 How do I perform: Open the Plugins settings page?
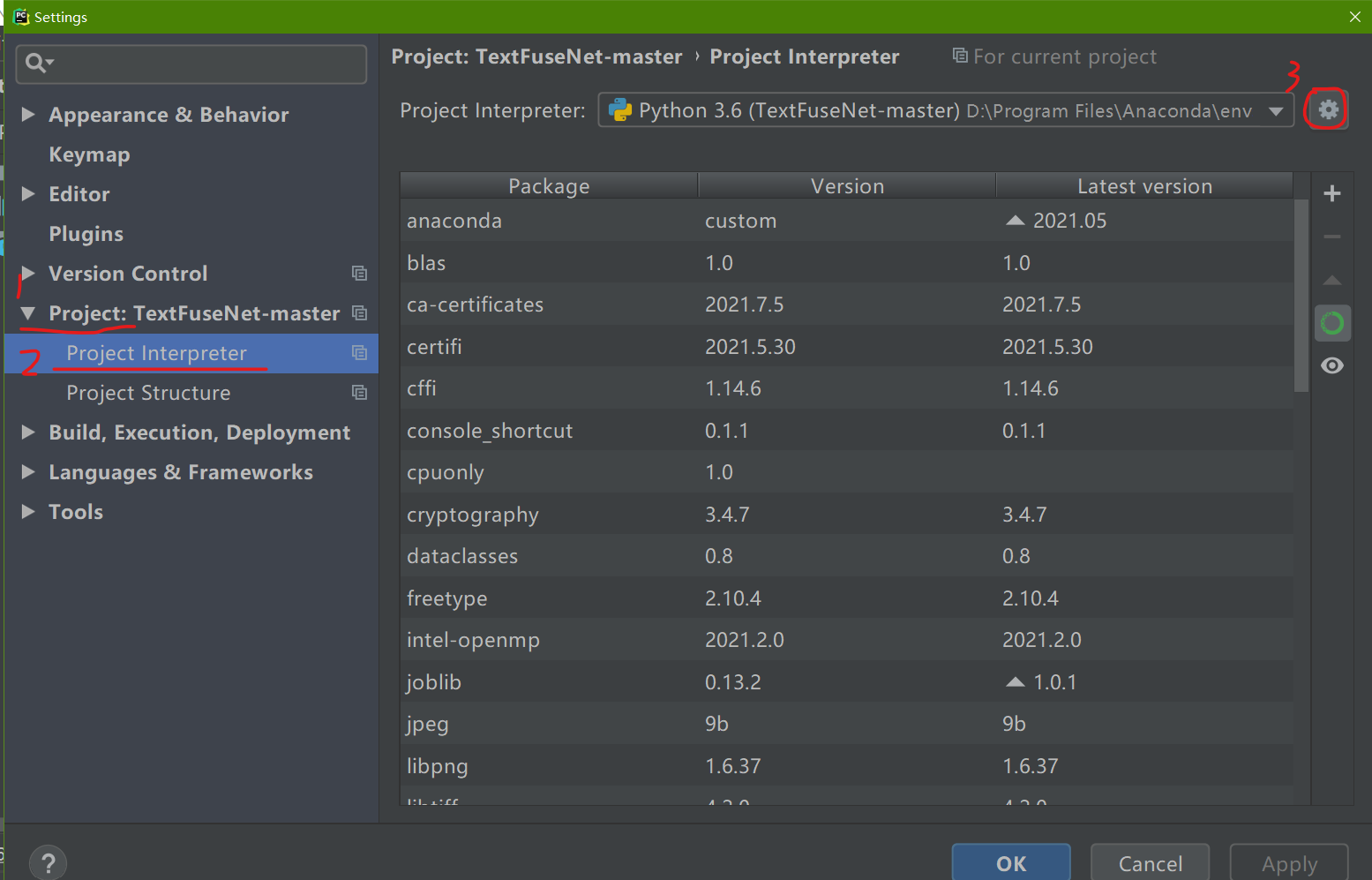point(86,234)
